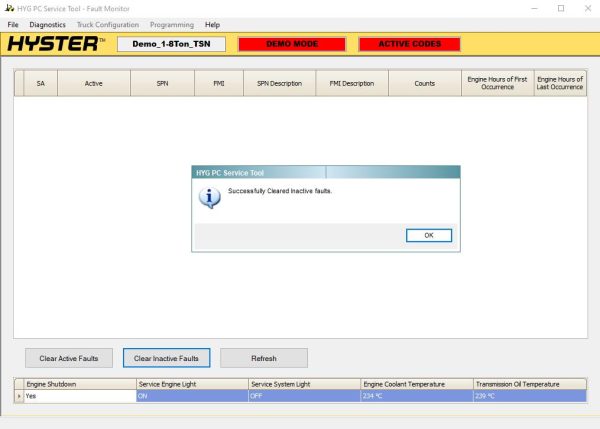Open the Help menu
600x429 pixels.
click(212, 24)
